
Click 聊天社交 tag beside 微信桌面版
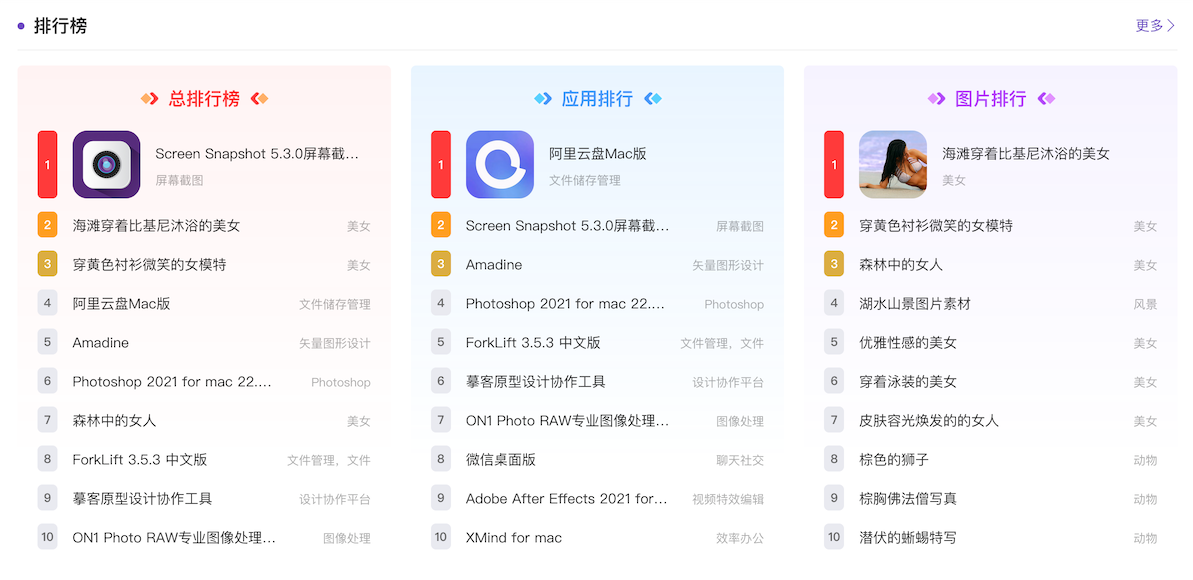click(x=740, y=460)
